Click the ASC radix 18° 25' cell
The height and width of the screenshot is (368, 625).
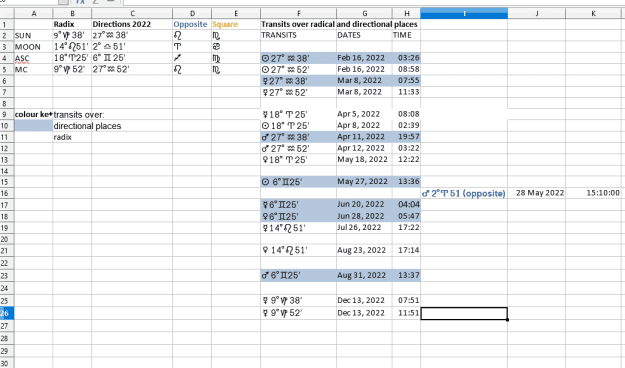coord(72,58)
